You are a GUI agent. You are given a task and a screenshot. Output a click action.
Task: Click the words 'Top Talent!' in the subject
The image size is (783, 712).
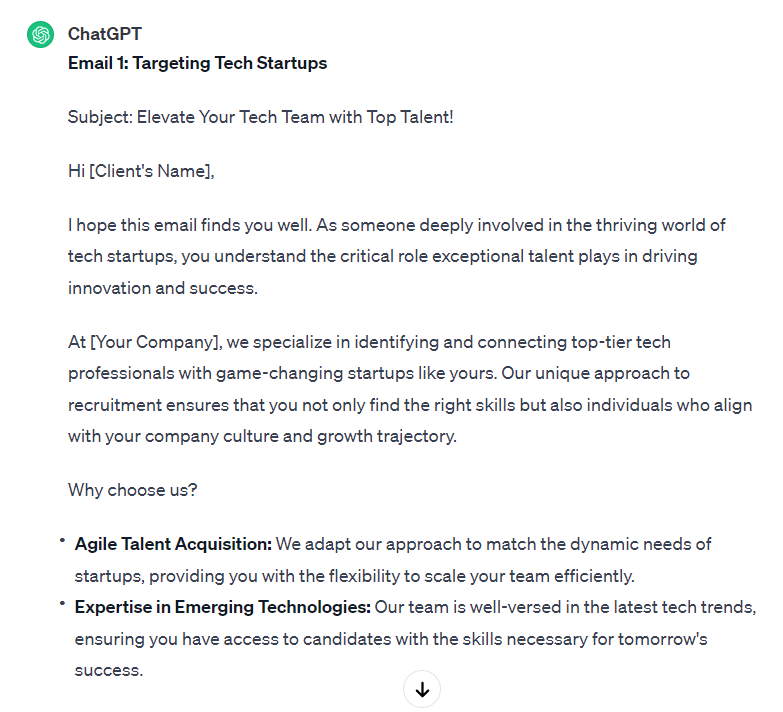click(409, 117)
